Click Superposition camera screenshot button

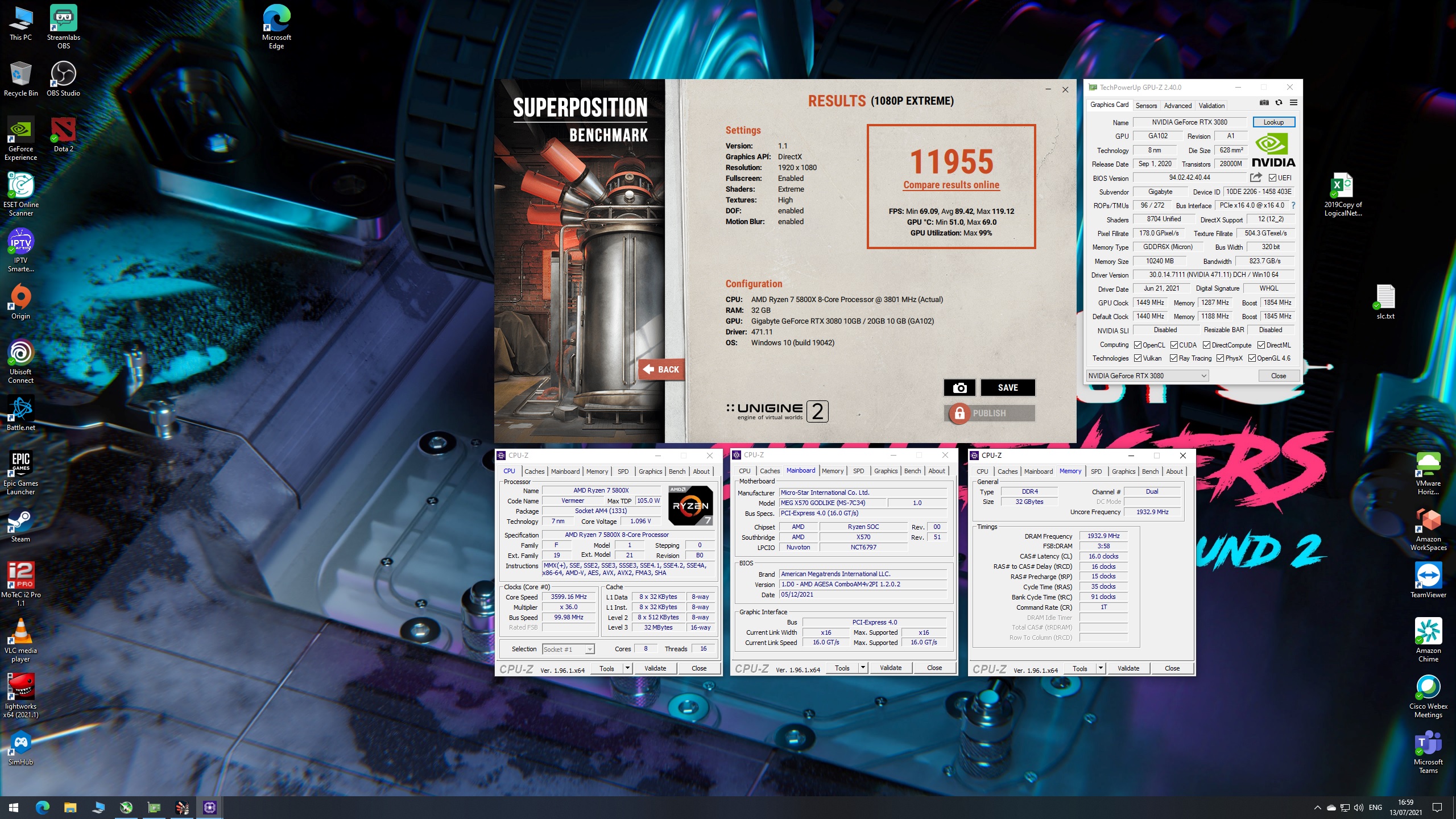pos(959,387)
